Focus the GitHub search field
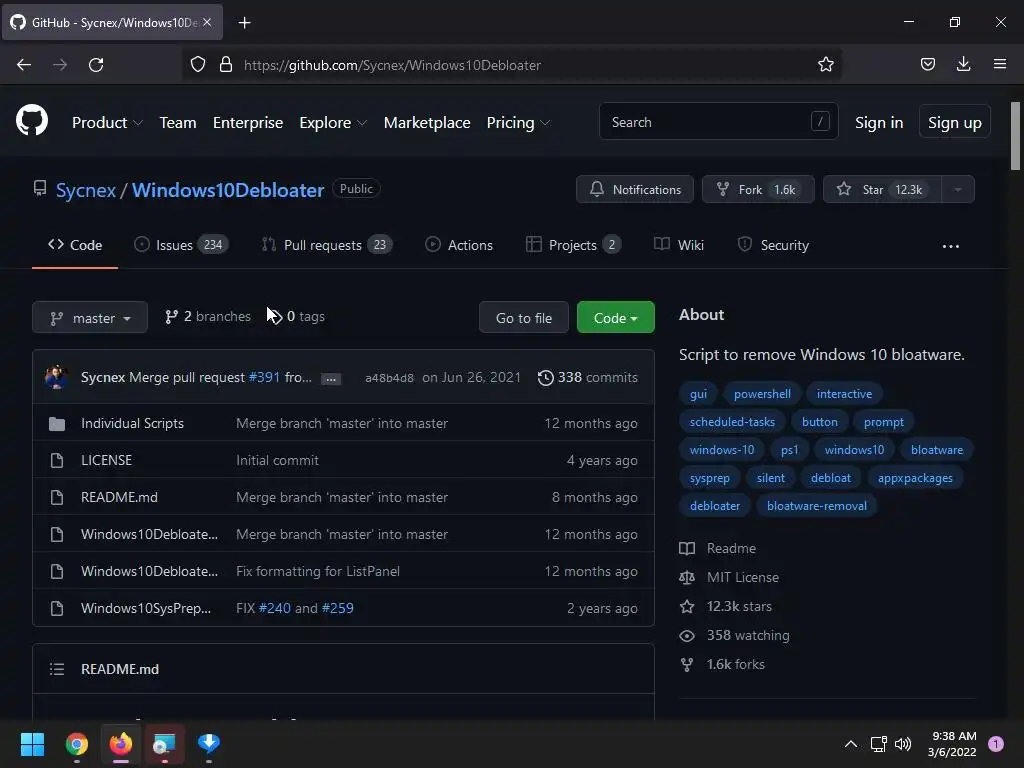 [718, 121]
